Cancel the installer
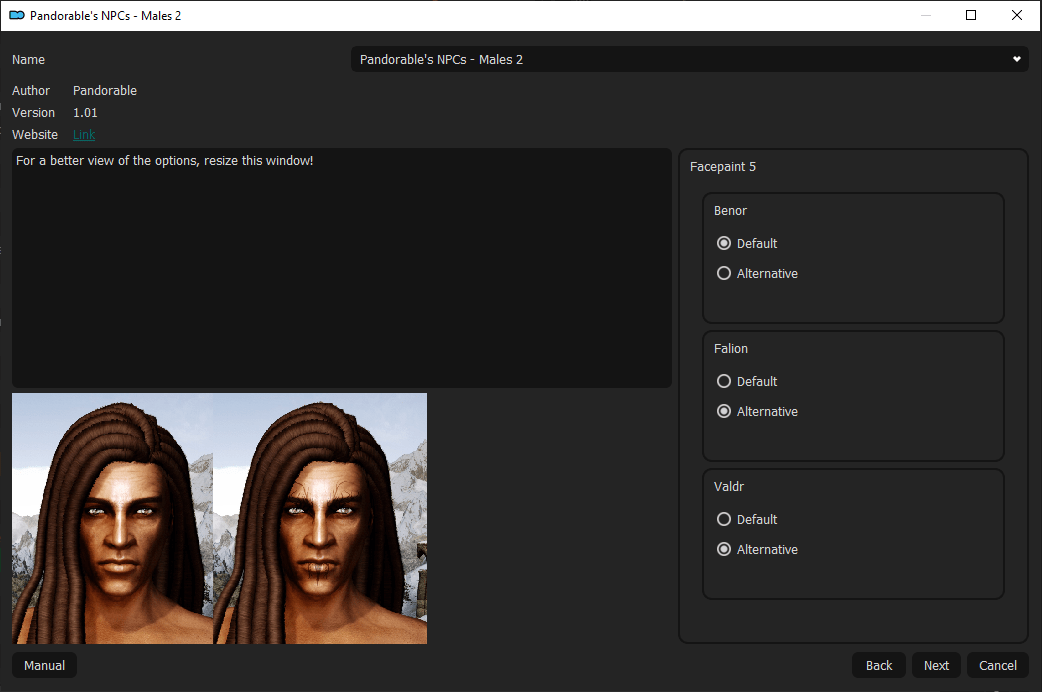The width and height of the screenshot is (1042, 692). pyautogui.click(x=997, y=665)
